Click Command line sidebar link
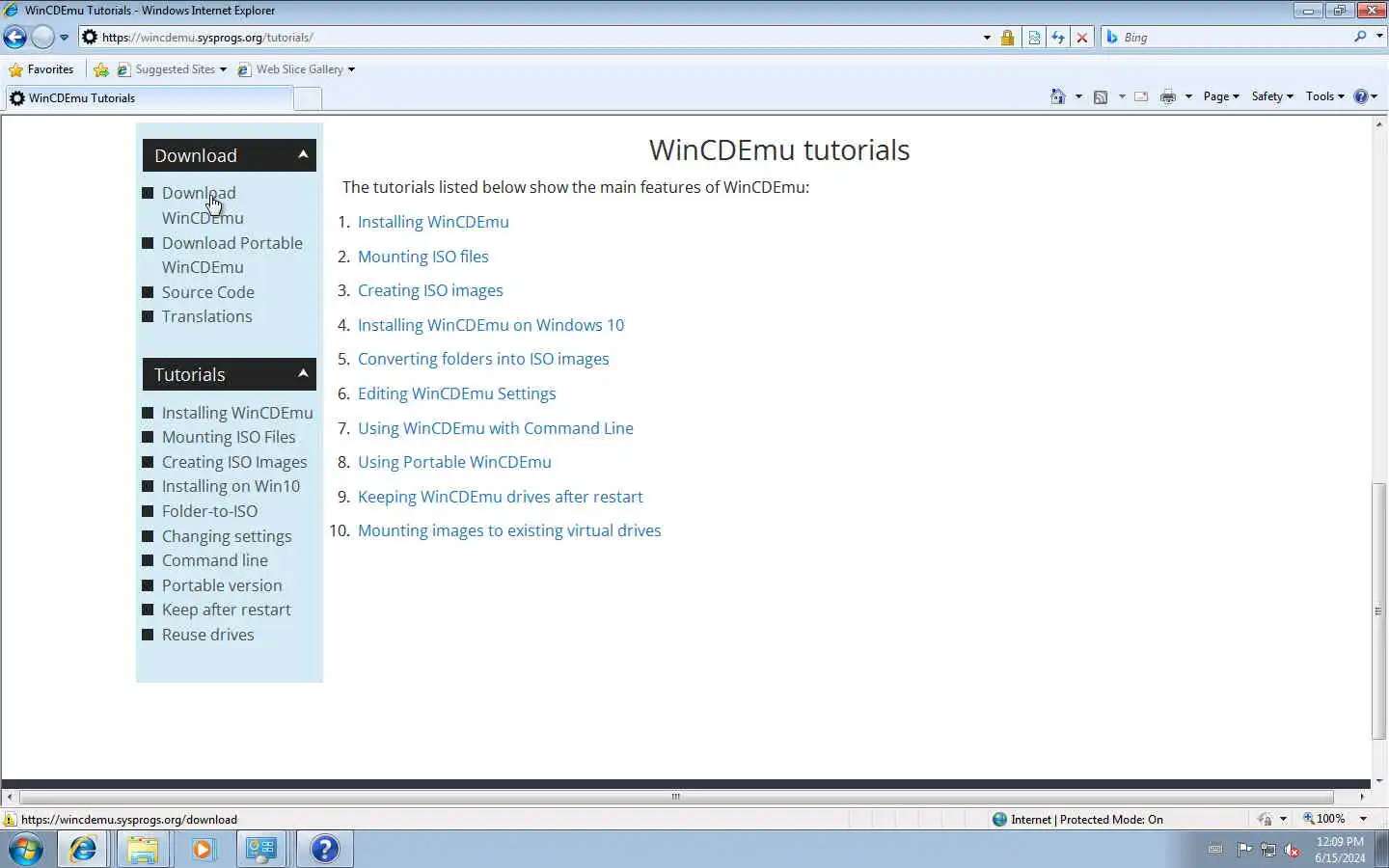 215,560
